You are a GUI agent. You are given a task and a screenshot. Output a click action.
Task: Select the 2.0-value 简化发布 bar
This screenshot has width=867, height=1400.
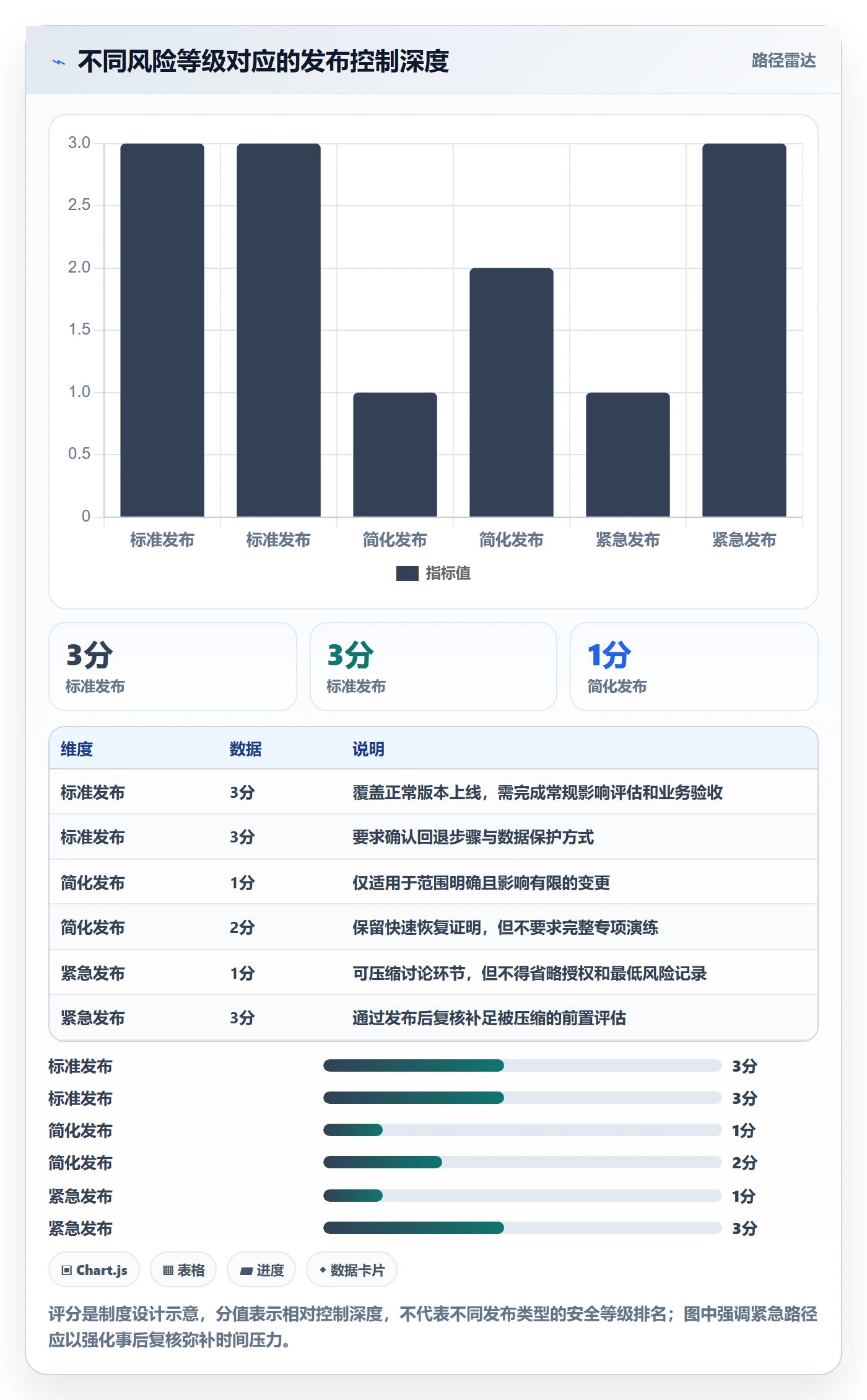point(512,392)
